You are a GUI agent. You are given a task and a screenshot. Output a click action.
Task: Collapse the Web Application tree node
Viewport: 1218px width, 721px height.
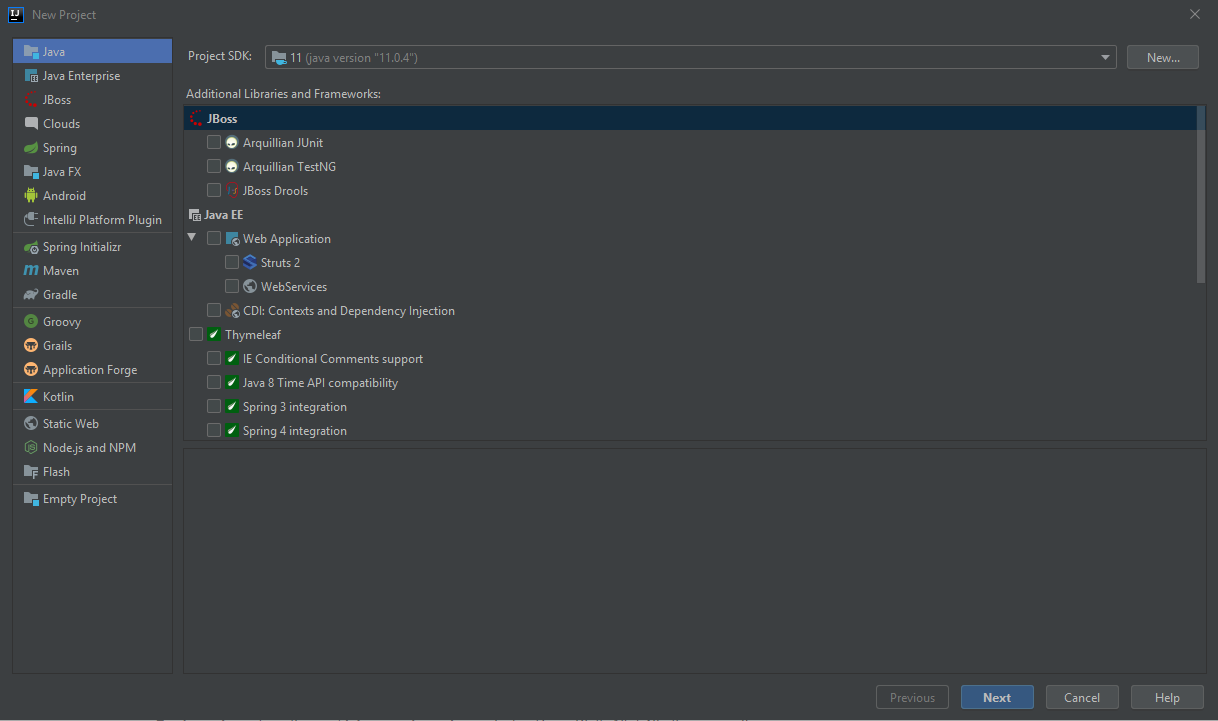click(192, 238)
